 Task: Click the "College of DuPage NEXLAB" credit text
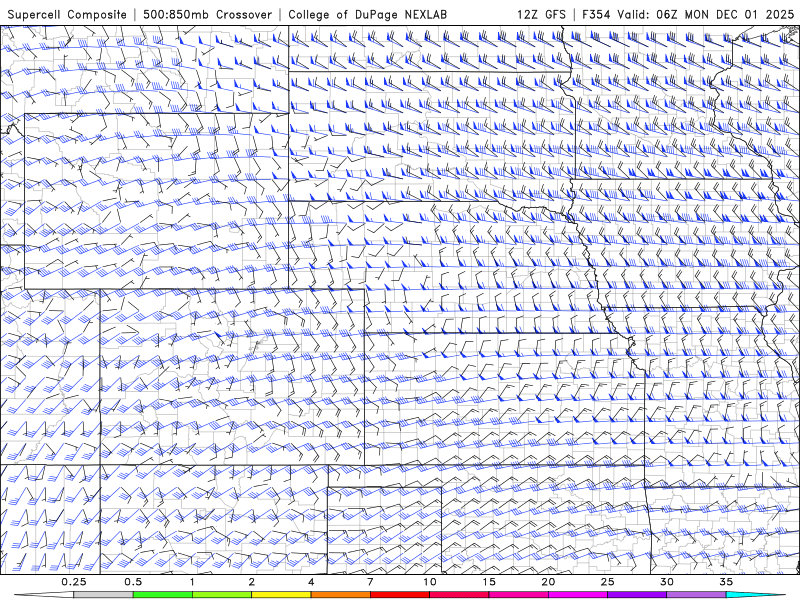[x=367, y=14]
